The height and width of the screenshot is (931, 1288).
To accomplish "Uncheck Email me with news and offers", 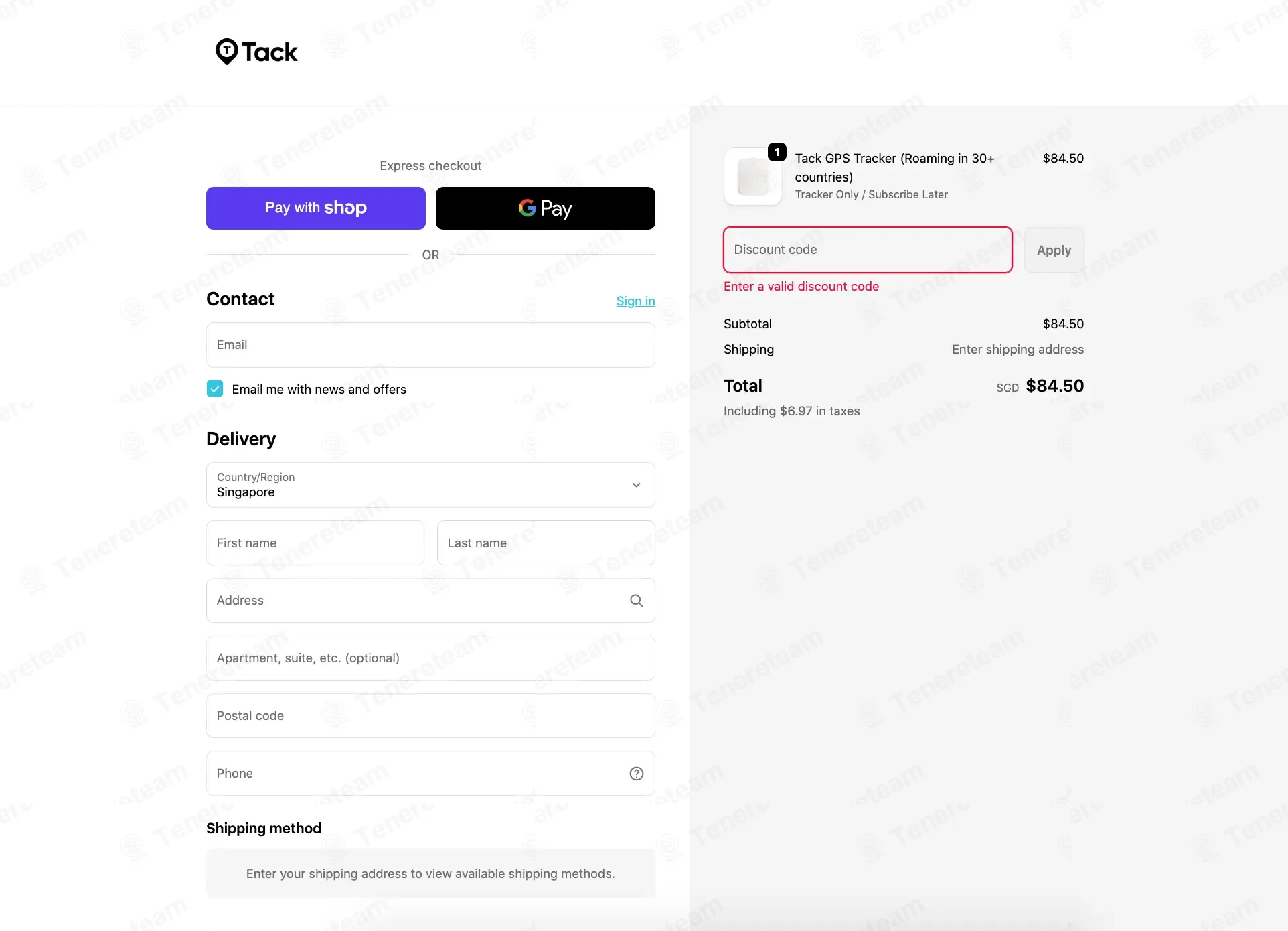I will pos(215,389).
